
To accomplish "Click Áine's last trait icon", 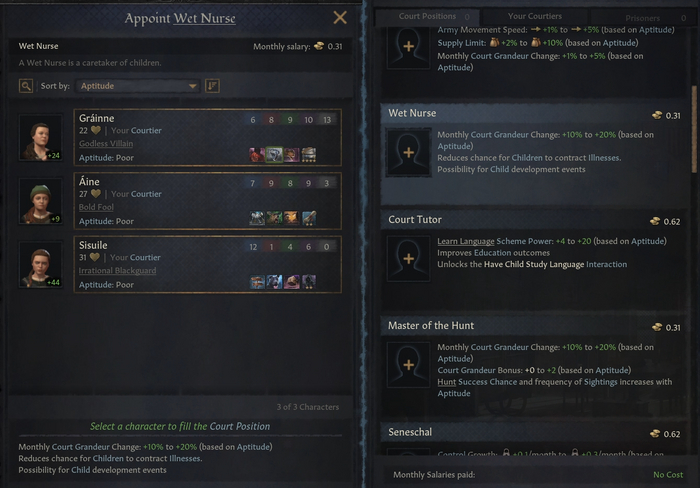I will tap(309, 218).
